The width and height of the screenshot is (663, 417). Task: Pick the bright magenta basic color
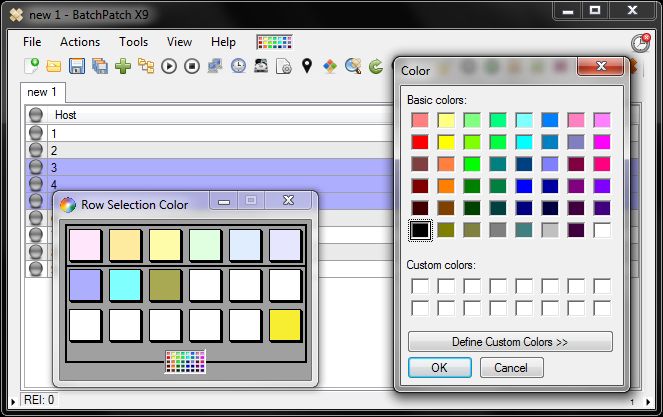[602, 142]
